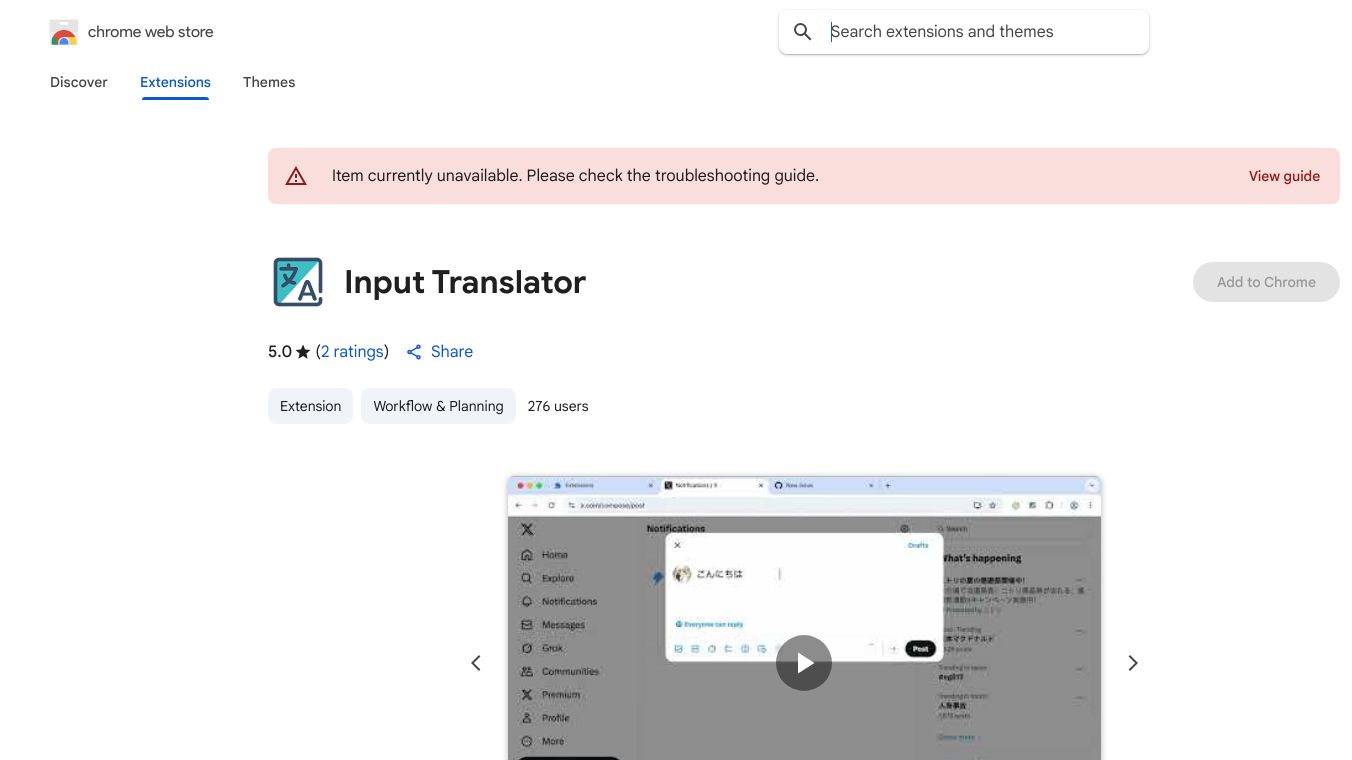This screenshot has width=1352, height=760.
Task: Go to the previous screenshot slide
Action: click(x=476, y=663)
